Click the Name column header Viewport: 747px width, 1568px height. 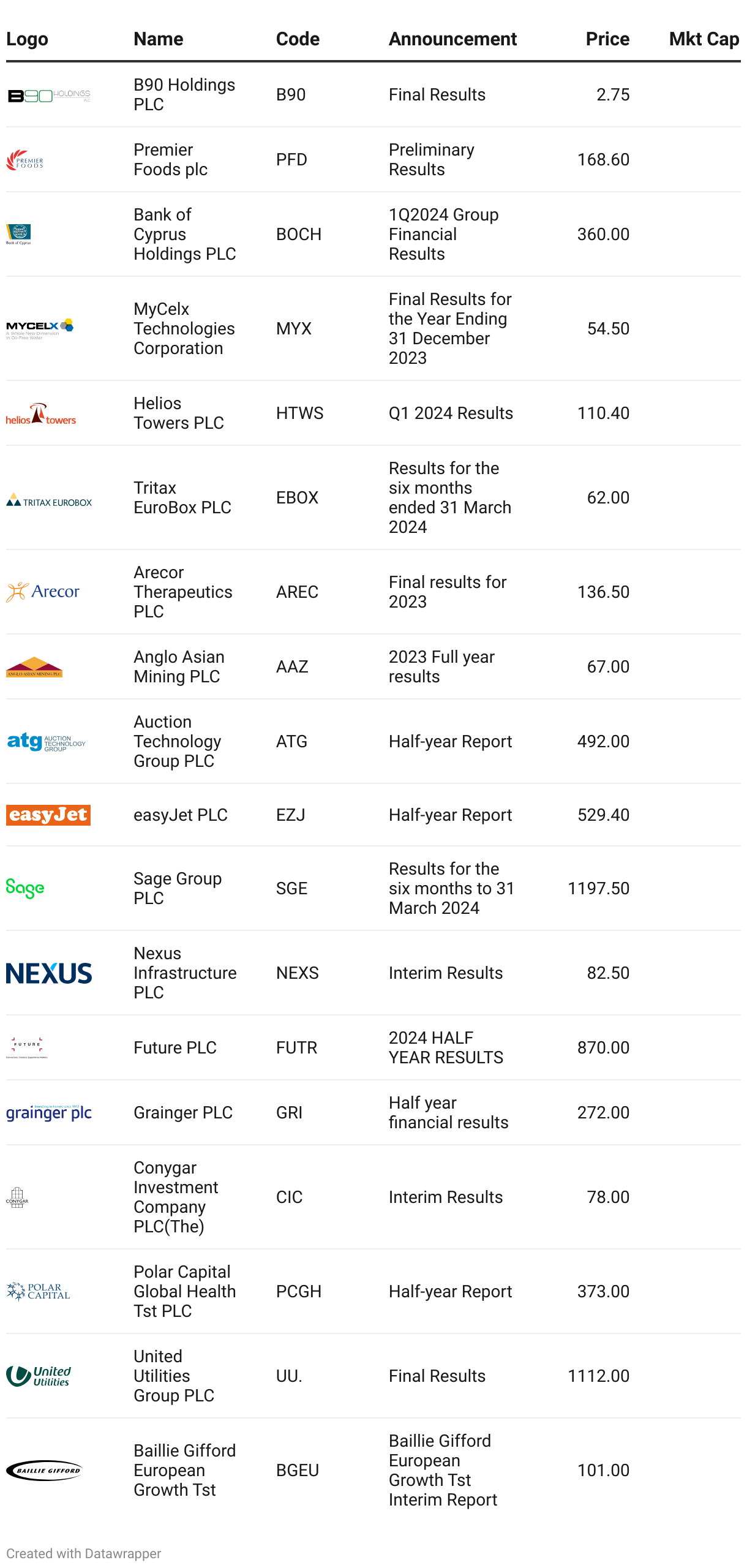(158, 39)
